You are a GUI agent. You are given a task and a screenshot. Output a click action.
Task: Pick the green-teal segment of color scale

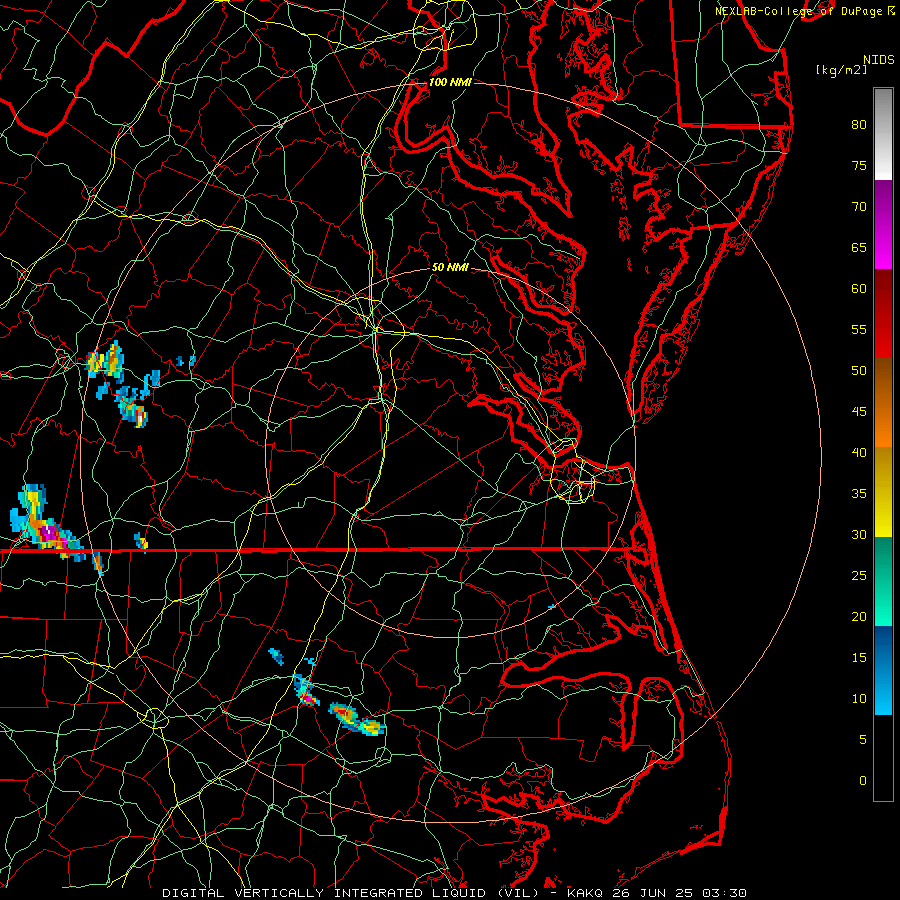click(x=883, y=581)
